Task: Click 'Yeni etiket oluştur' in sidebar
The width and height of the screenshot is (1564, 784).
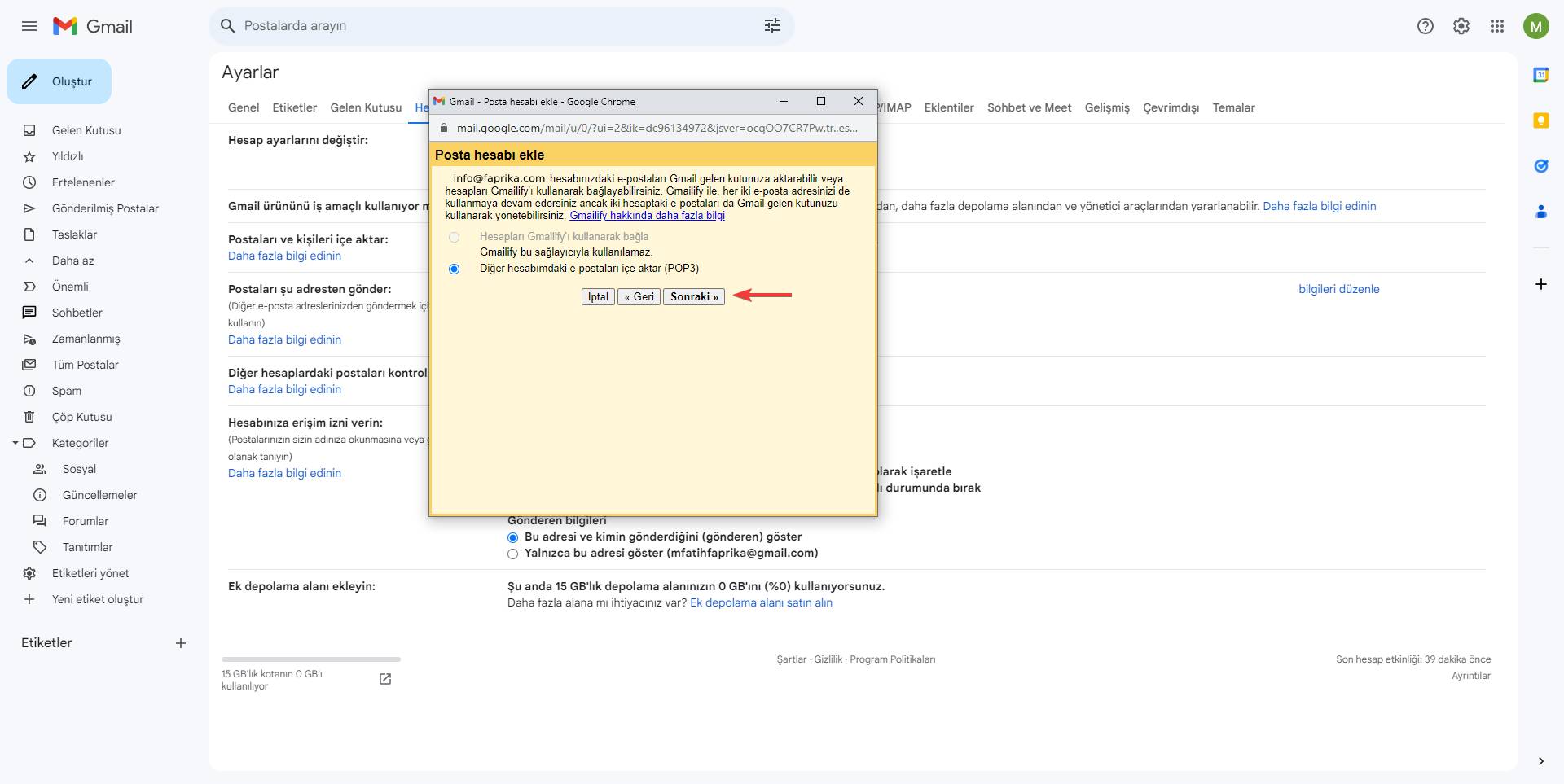Action: (98, 599)
